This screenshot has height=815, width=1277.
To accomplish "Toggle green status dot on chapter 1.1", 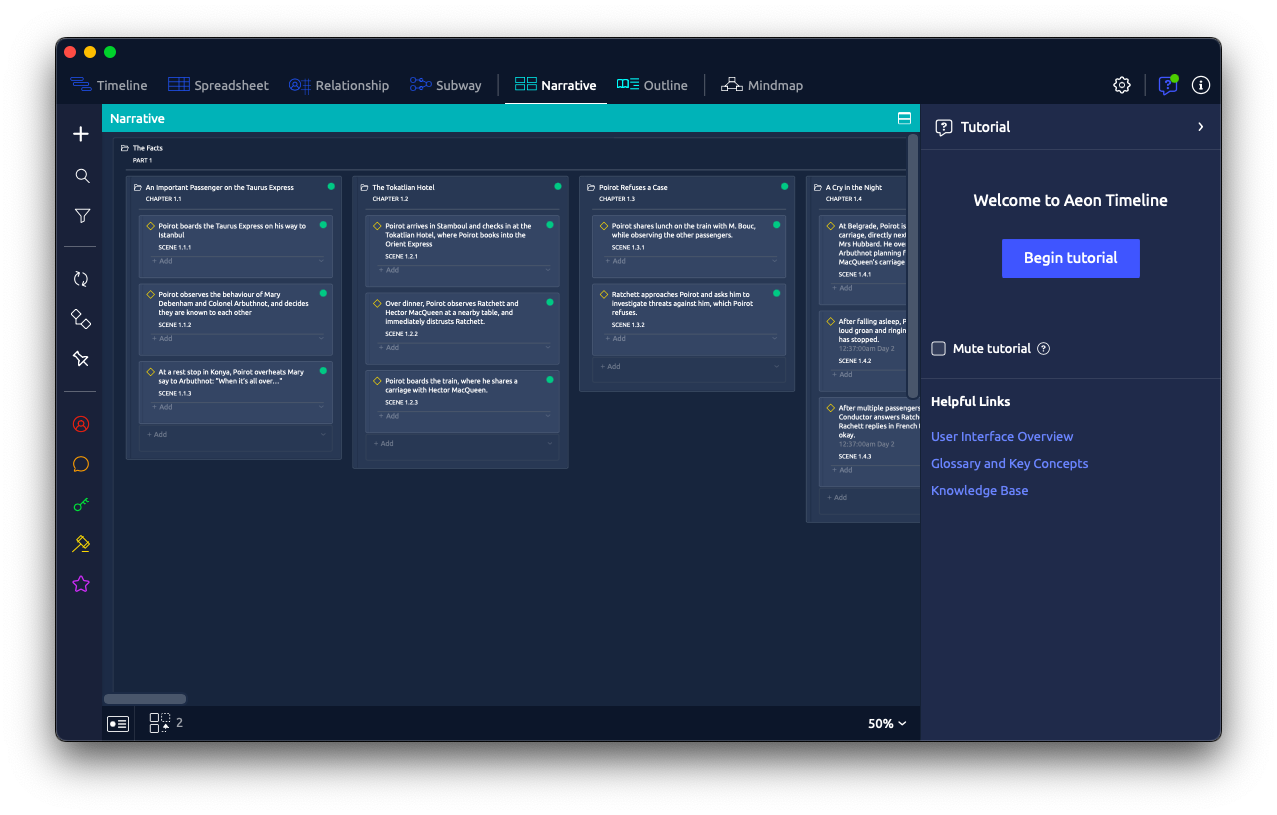I will [x=331, y=186].
